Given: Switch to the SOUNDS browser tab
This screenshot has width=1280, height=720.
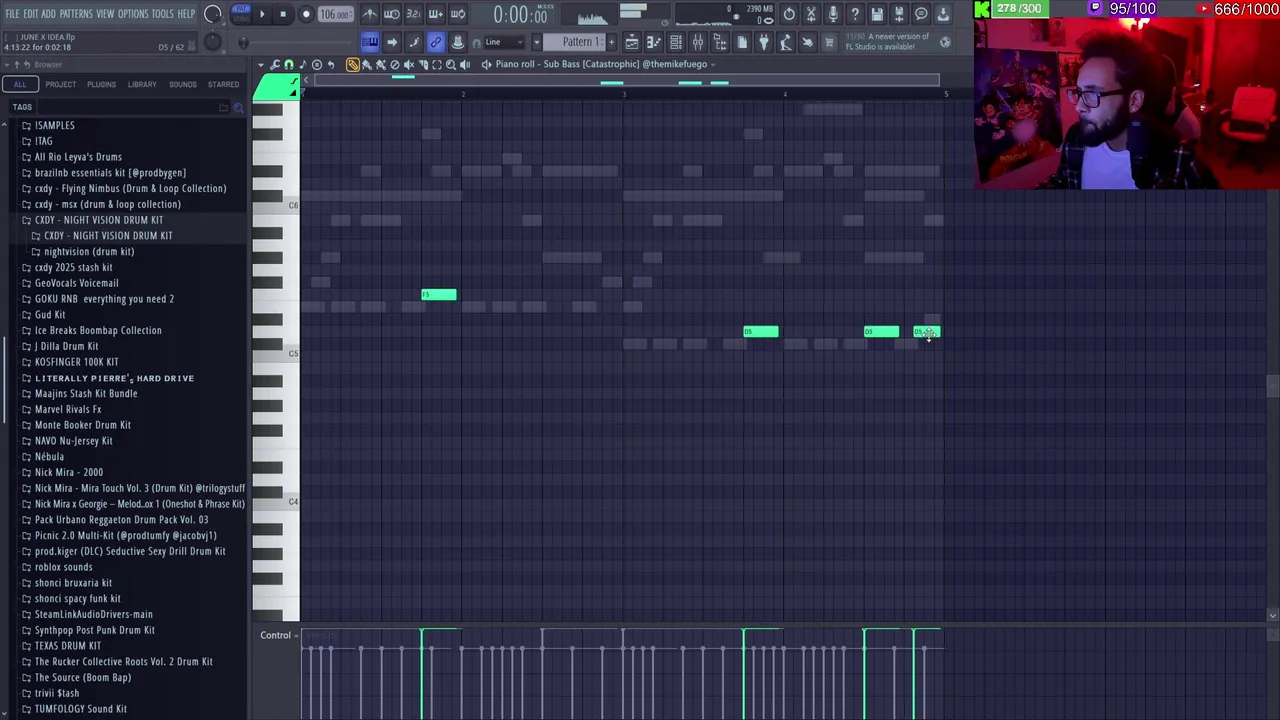Looking at the screenshot, I should point(183,84).
